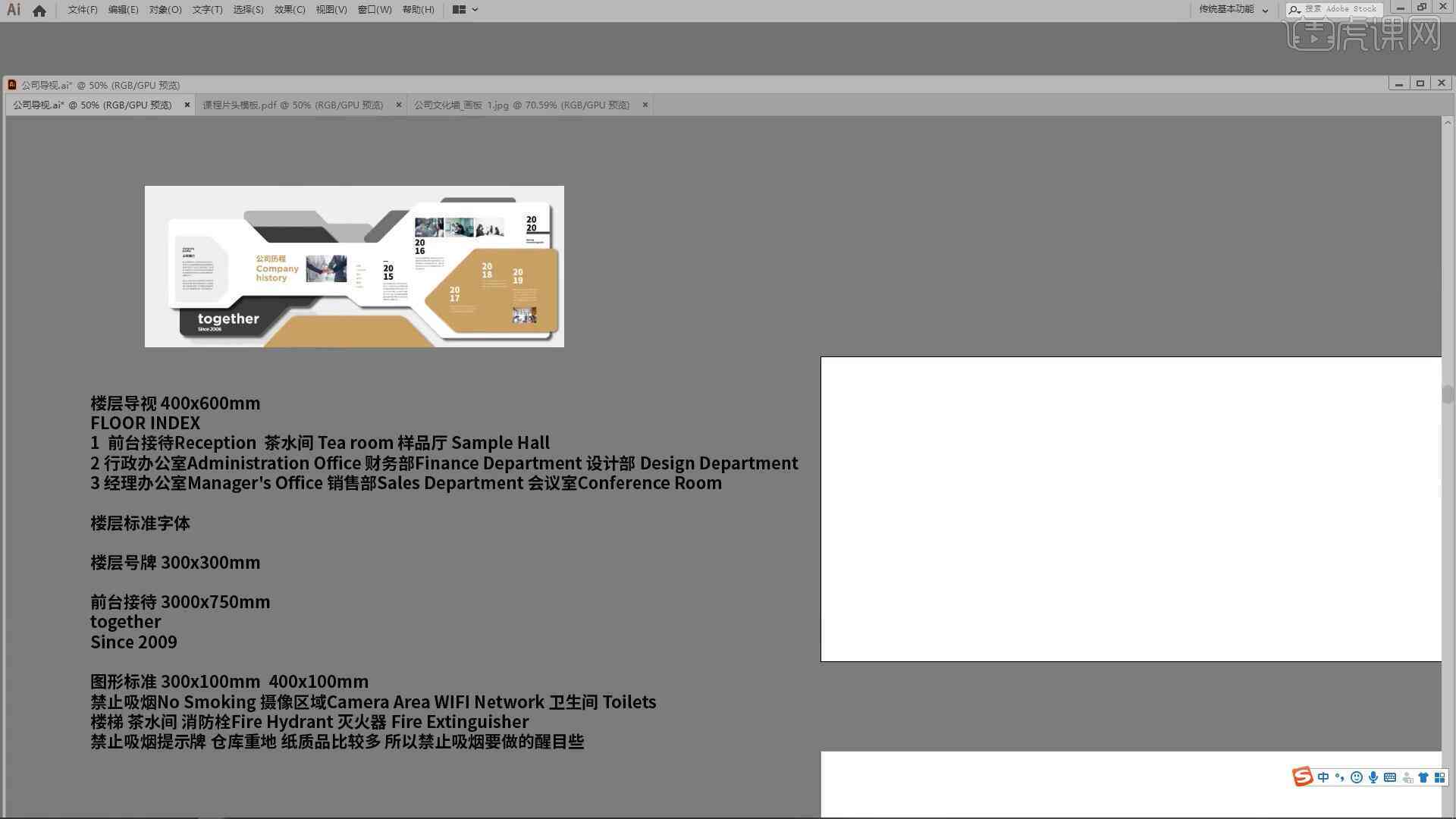
Task: Toggle 视图(V) View menu options
Action: pyautogui.click(x=330, y=9)
